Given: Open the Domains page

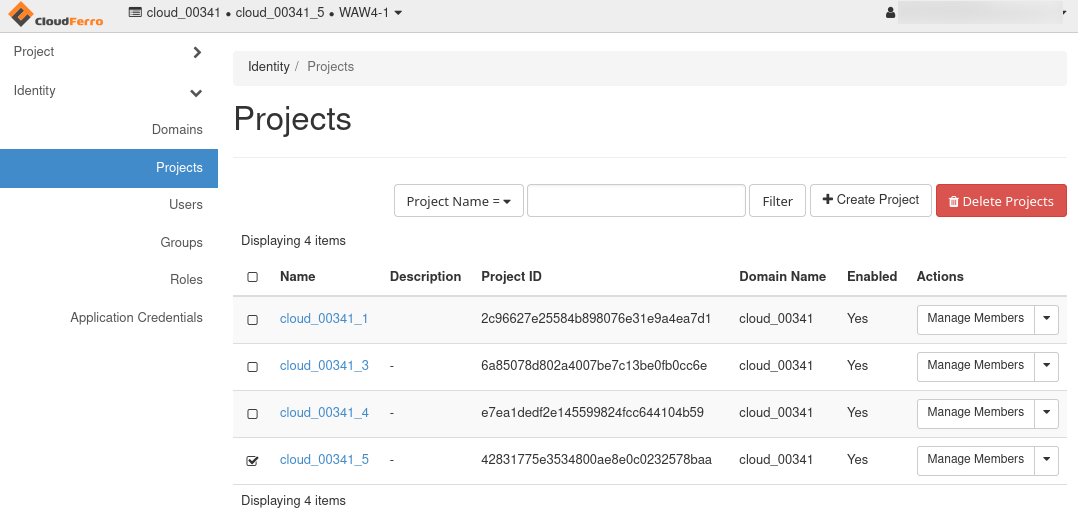Looking at the screenshot, I should pos(177,130).
